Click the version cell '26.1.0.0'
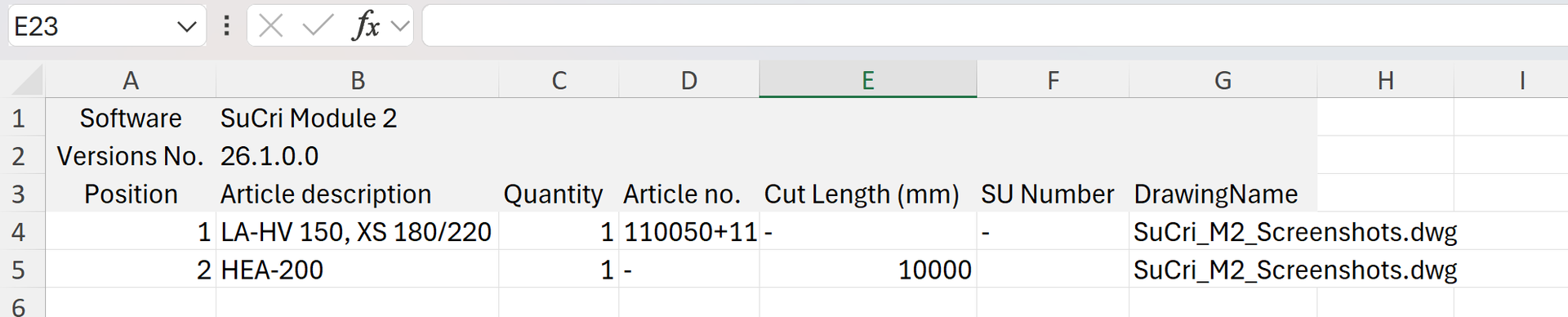The height and width of the screenshot is (317, 1568). [358, 156]
